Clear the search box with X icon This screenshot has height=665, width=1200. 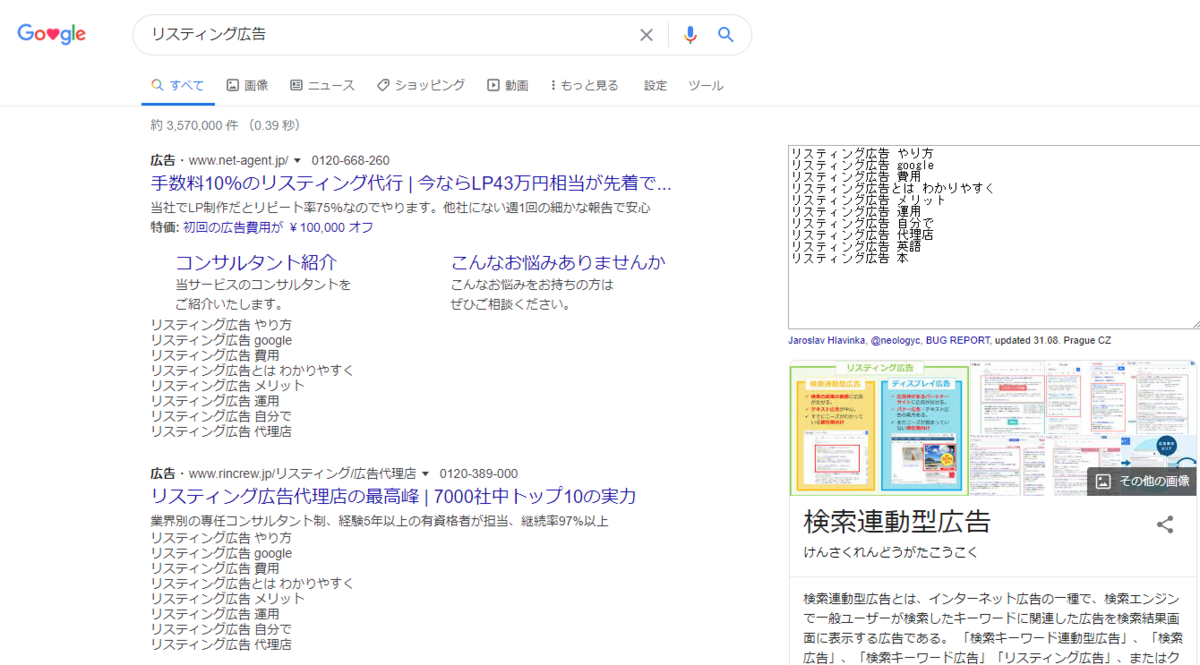646,35
